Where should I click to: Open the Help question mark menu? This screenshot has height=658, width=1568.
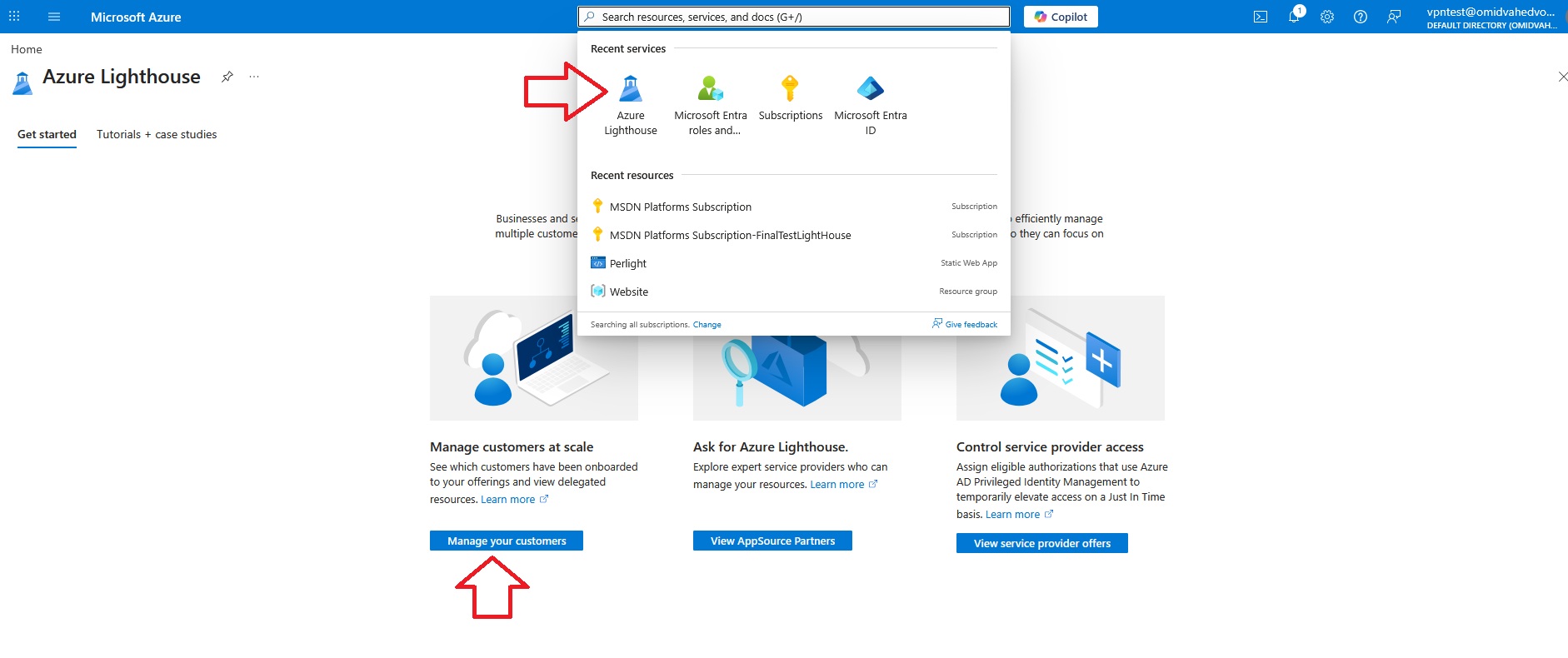point(1361,17)
